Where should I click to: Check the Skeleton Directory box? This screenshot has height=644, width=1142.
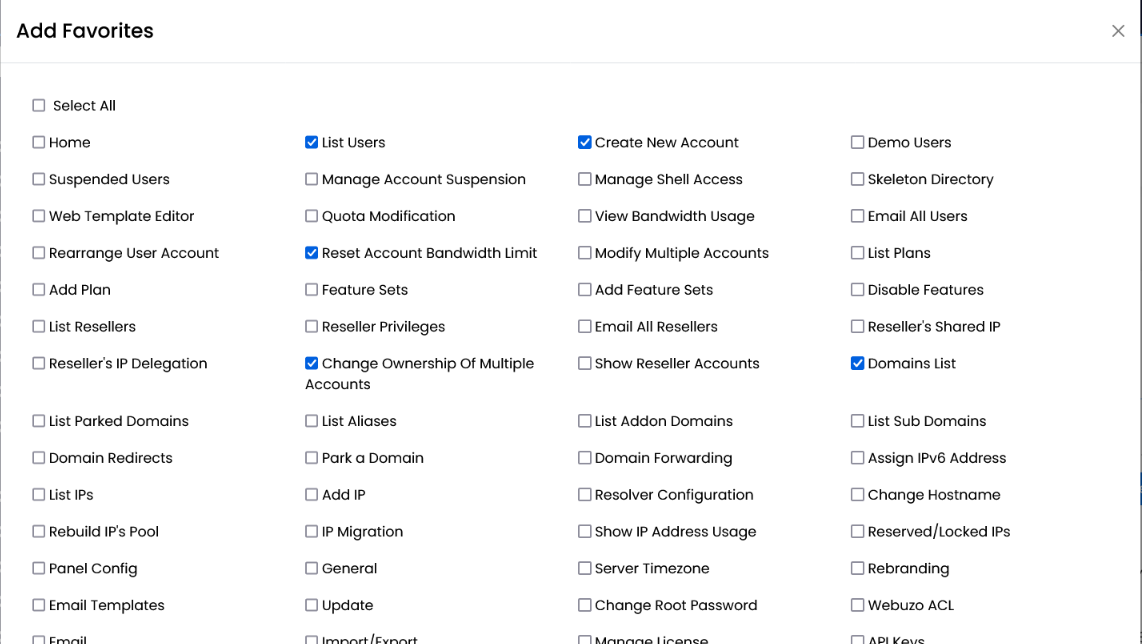click(x=857, y=179)
